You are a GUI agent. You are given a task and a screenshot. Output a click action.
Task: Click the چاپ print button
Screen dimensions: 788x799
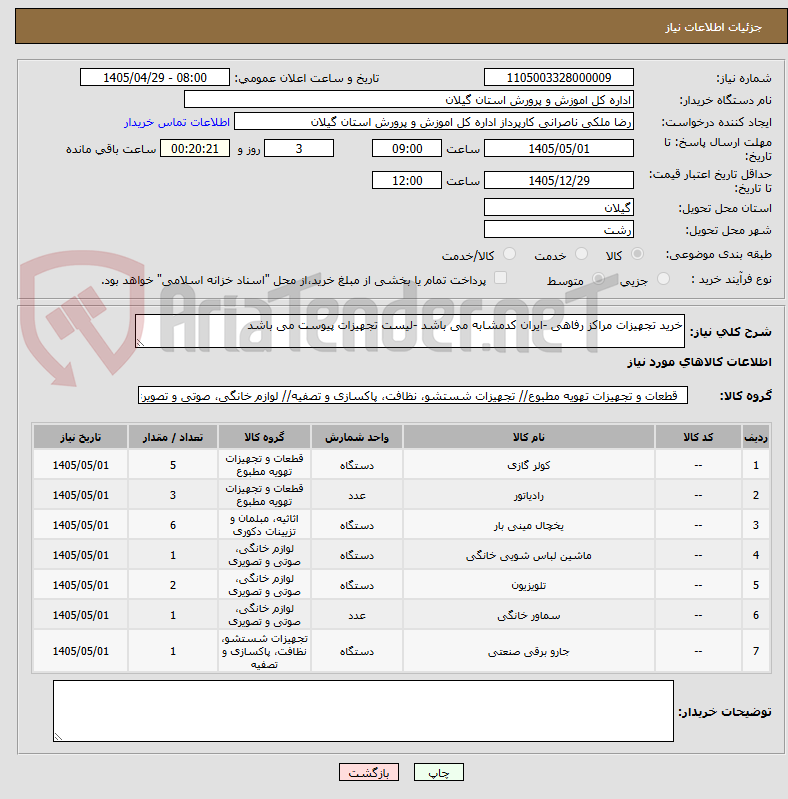coord(439,772)
